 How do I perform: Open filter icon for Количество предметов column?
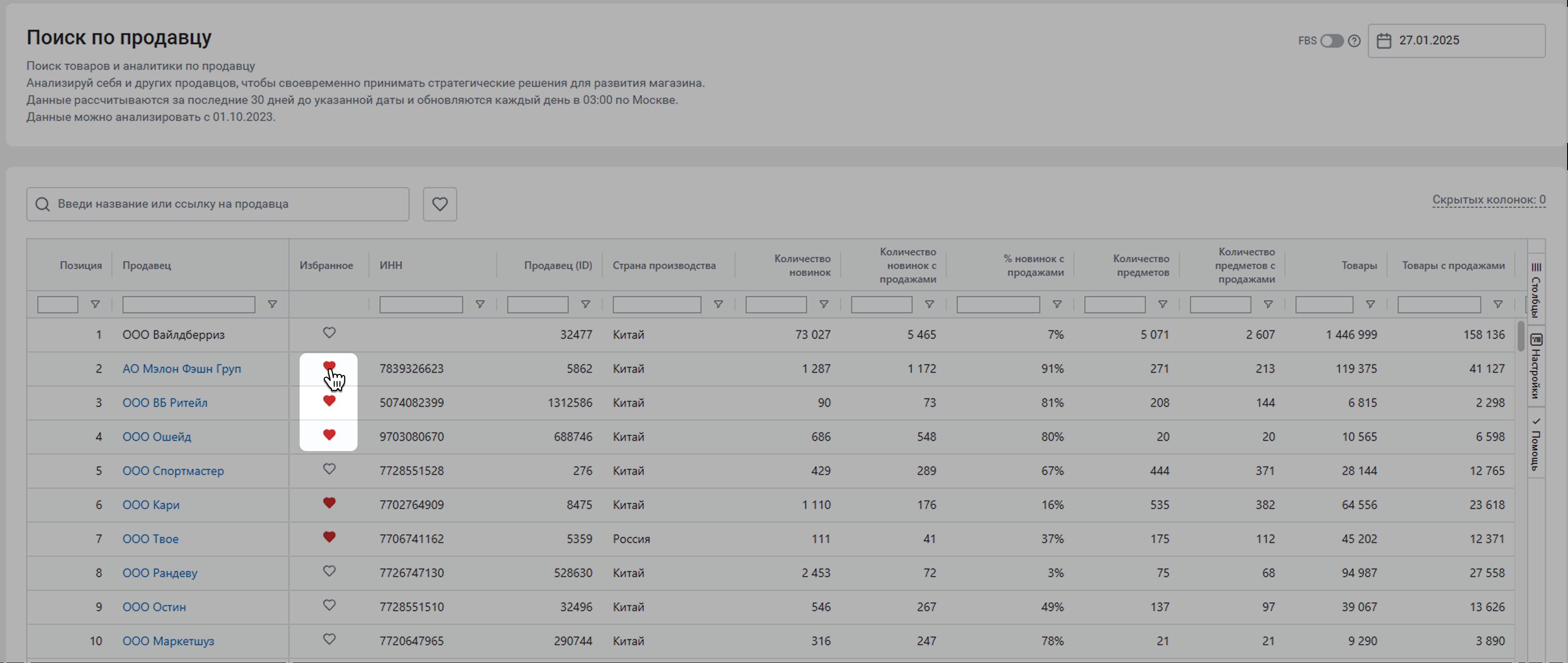[x=1163, y=304]
